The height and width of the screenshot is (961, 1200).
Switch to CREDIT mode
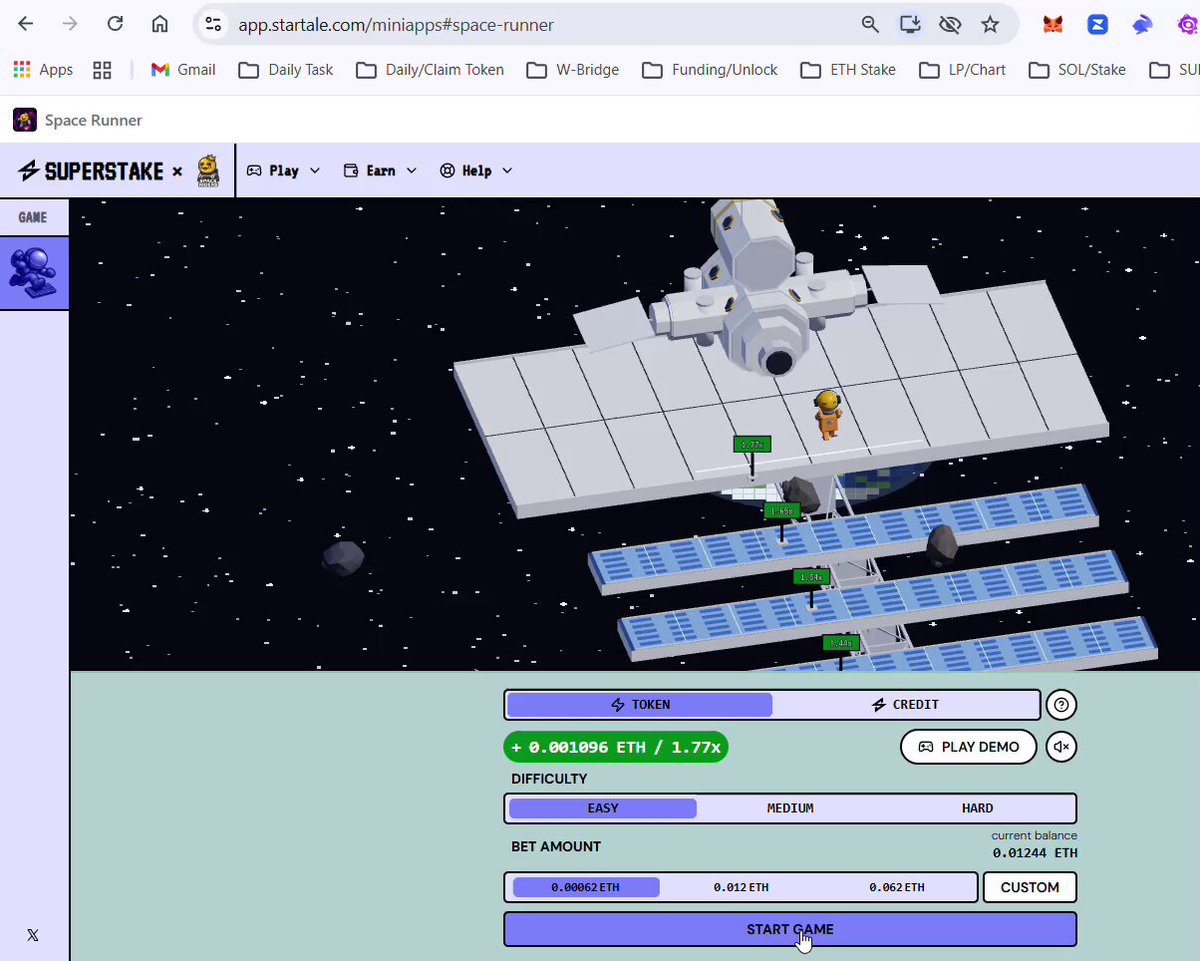[x=905, y=705]
